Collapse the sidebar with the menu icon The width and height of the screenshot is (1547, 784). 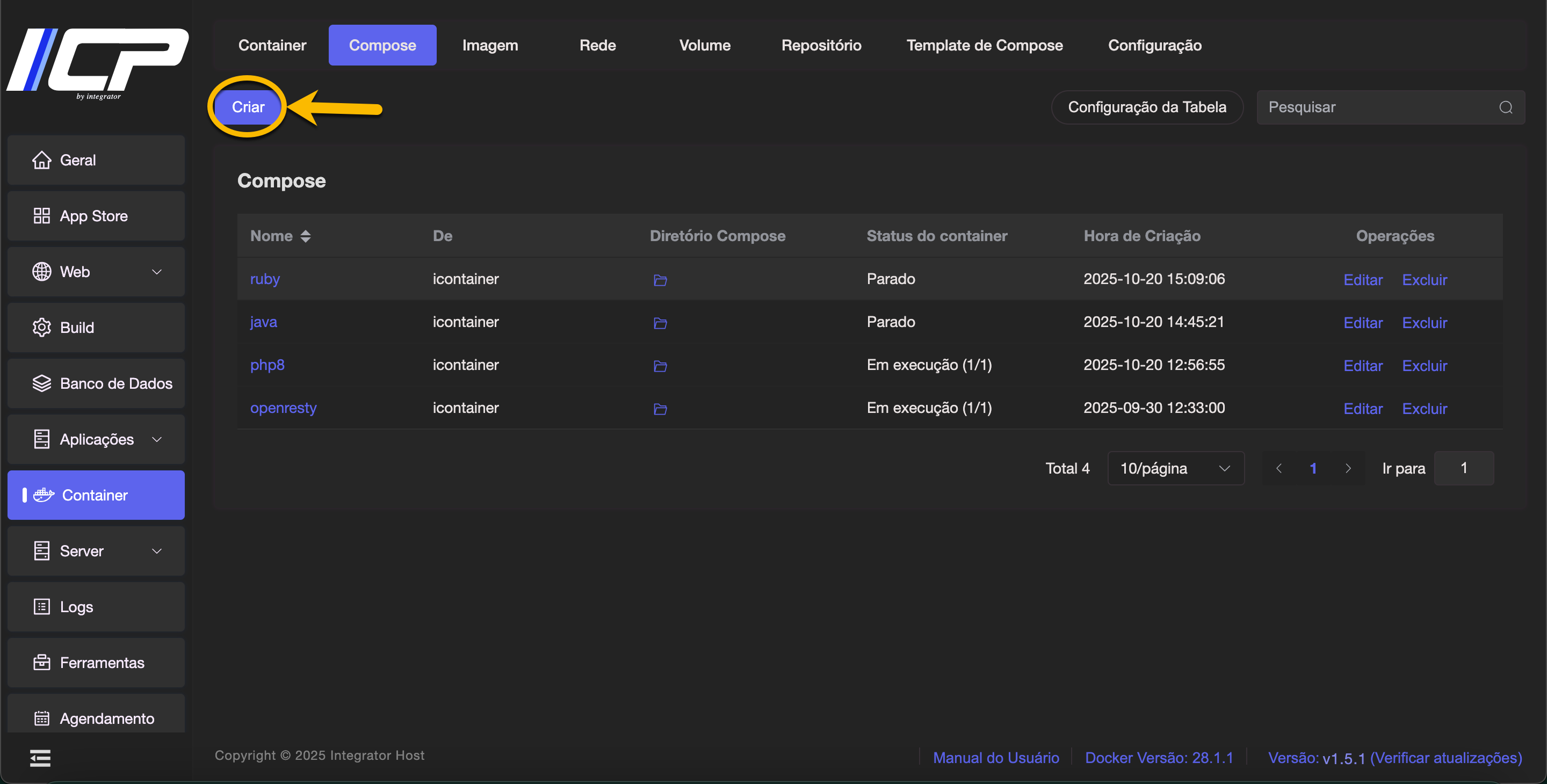(40, 758)
